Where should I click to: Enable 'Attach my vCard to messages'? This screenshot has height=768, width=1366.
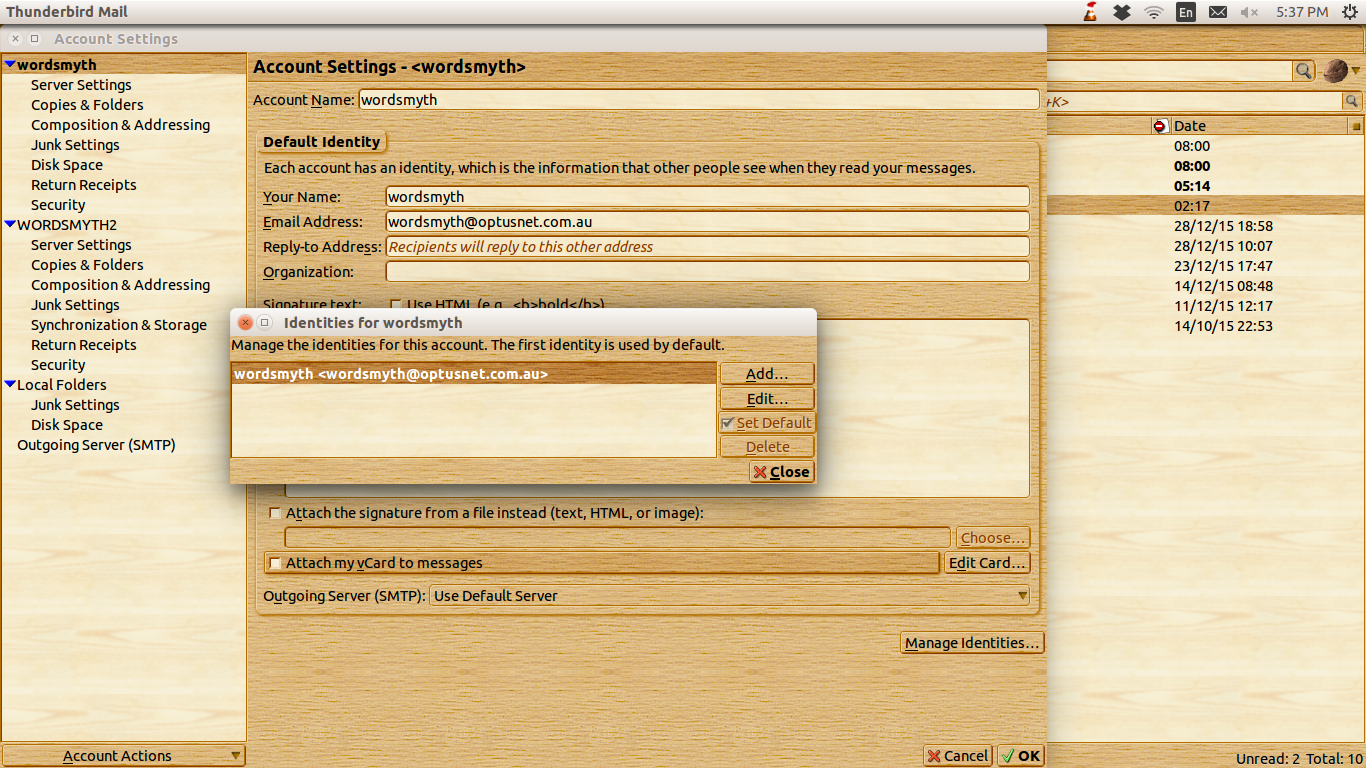click(275, 563)
